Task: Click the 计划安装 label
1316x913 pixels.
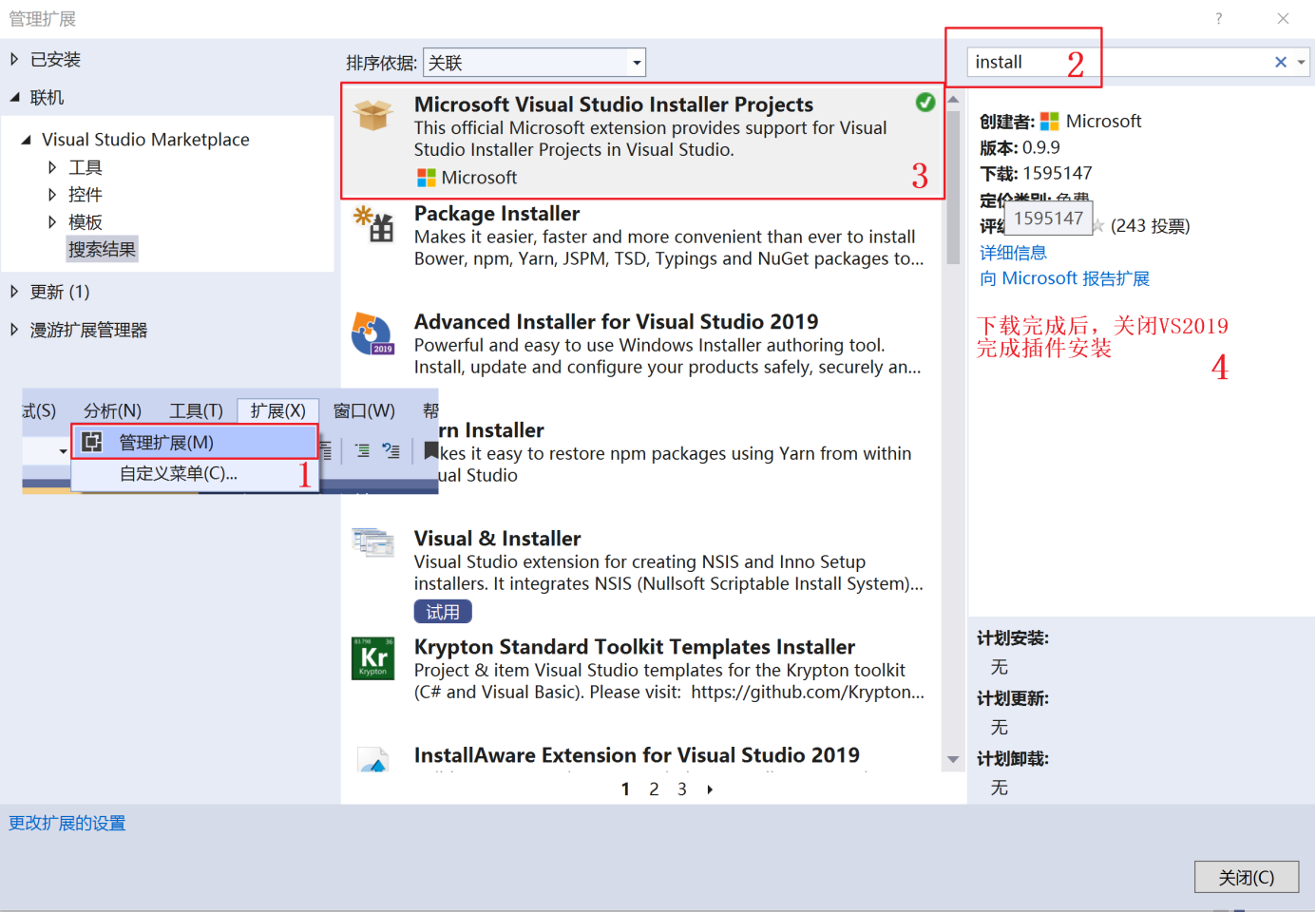Action: 1013,638
